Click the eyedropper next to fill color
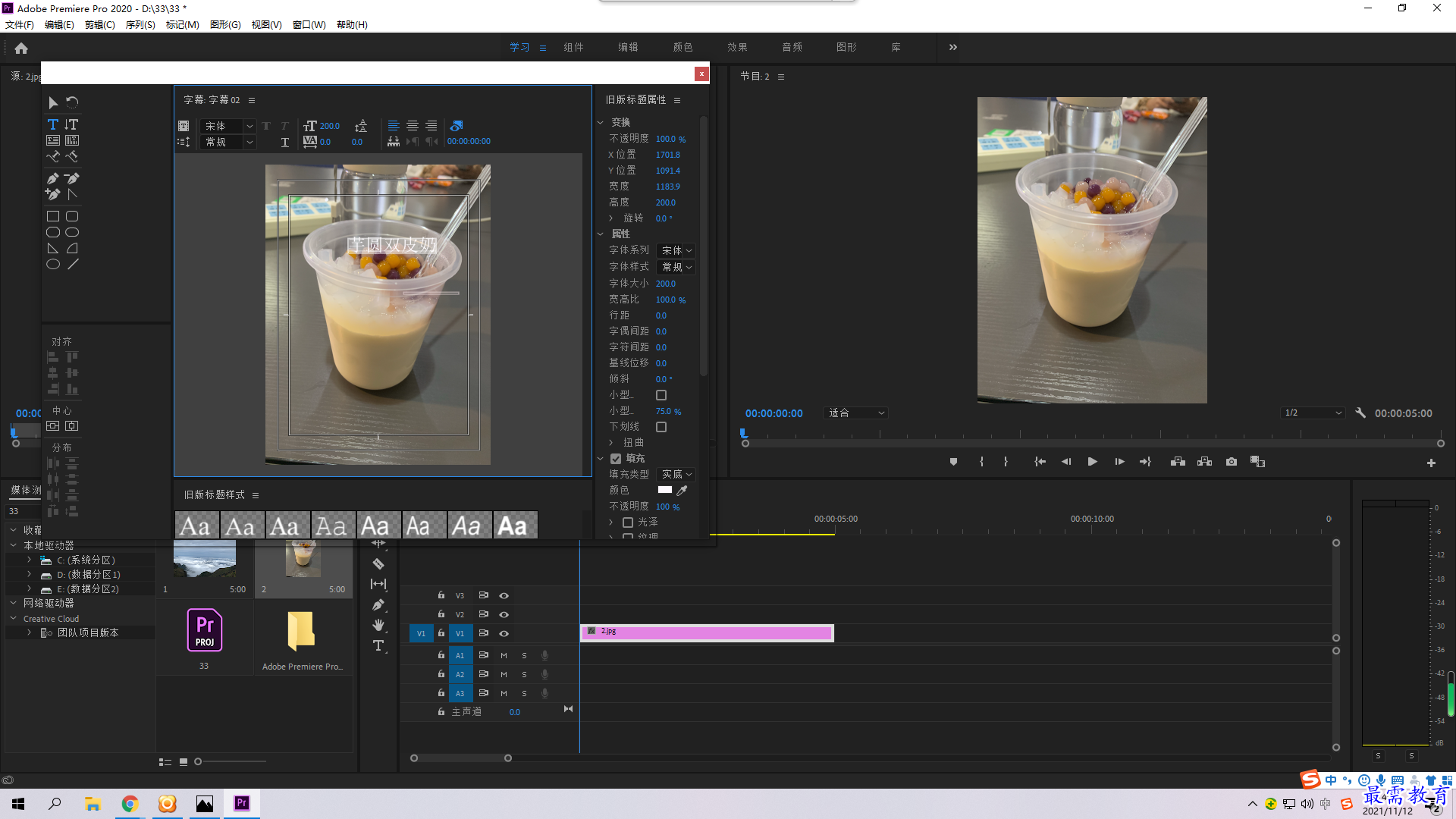This screenshot has height=819, width=1456. click(x=682, y=491)
